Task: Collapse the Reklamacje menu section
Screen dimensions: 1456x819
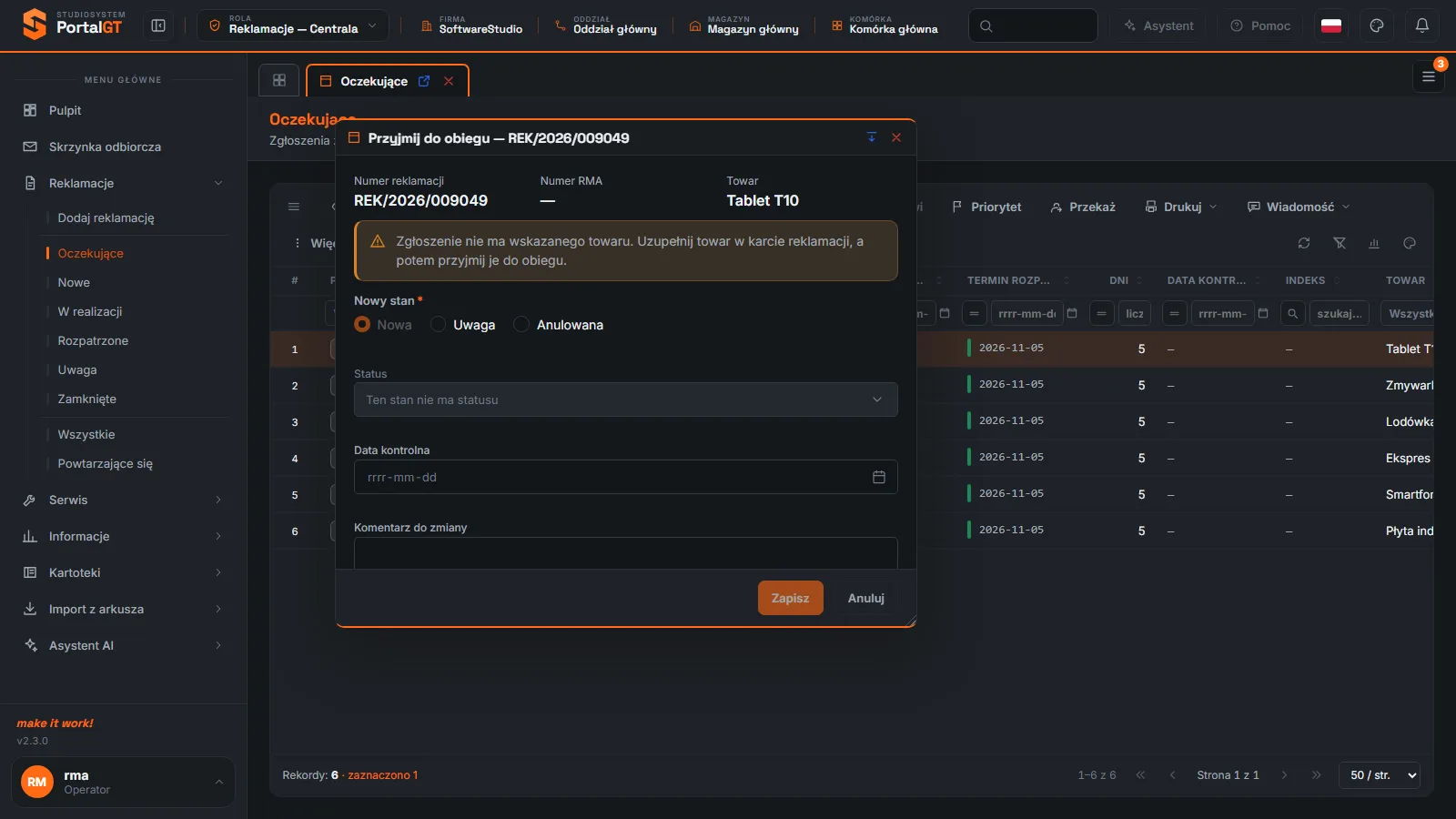Action: click(x=123, y=183)
